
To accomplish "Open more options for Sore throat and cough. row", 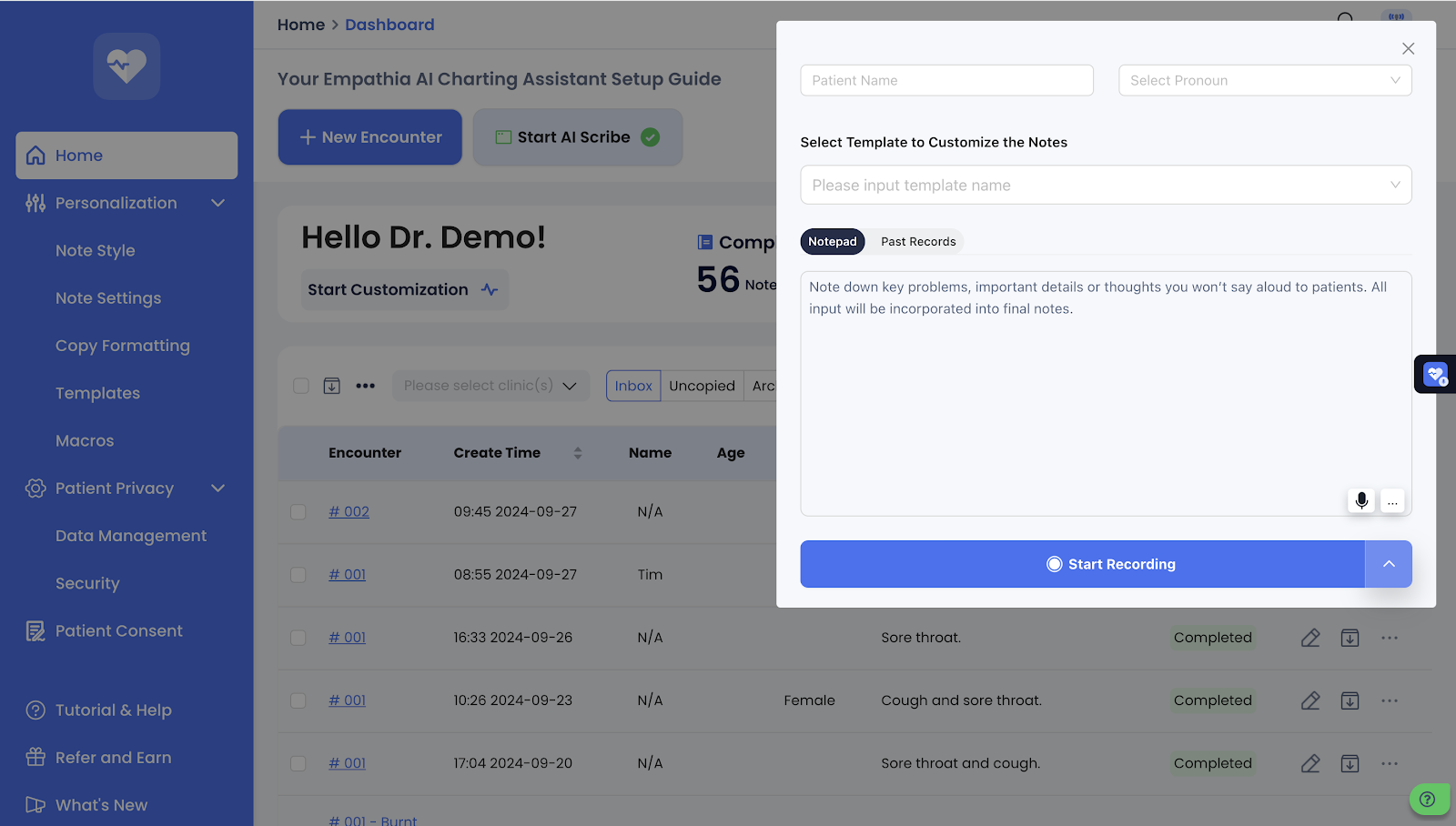I will pos(1390,763).
